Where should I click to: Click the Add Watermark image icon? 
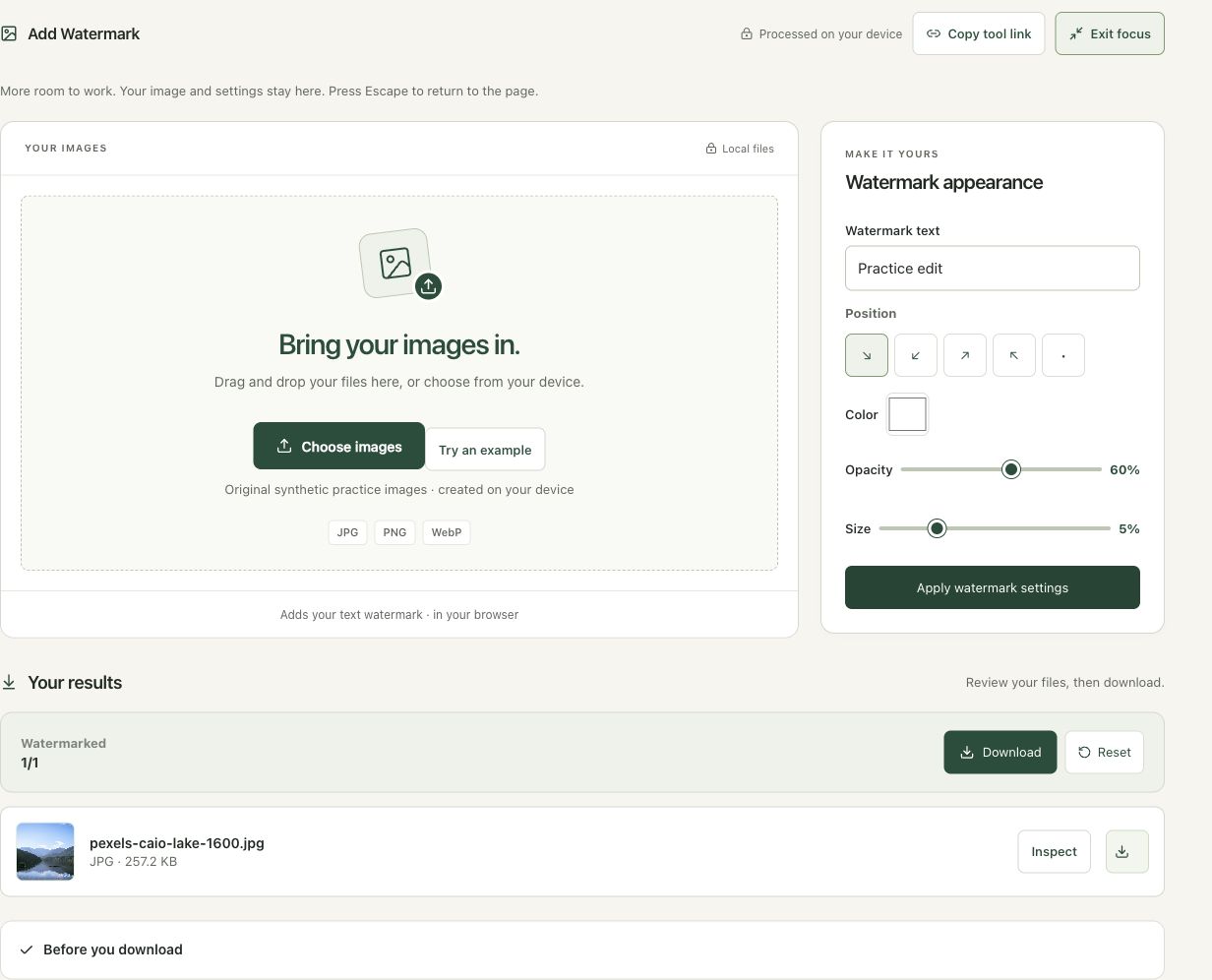9,33
